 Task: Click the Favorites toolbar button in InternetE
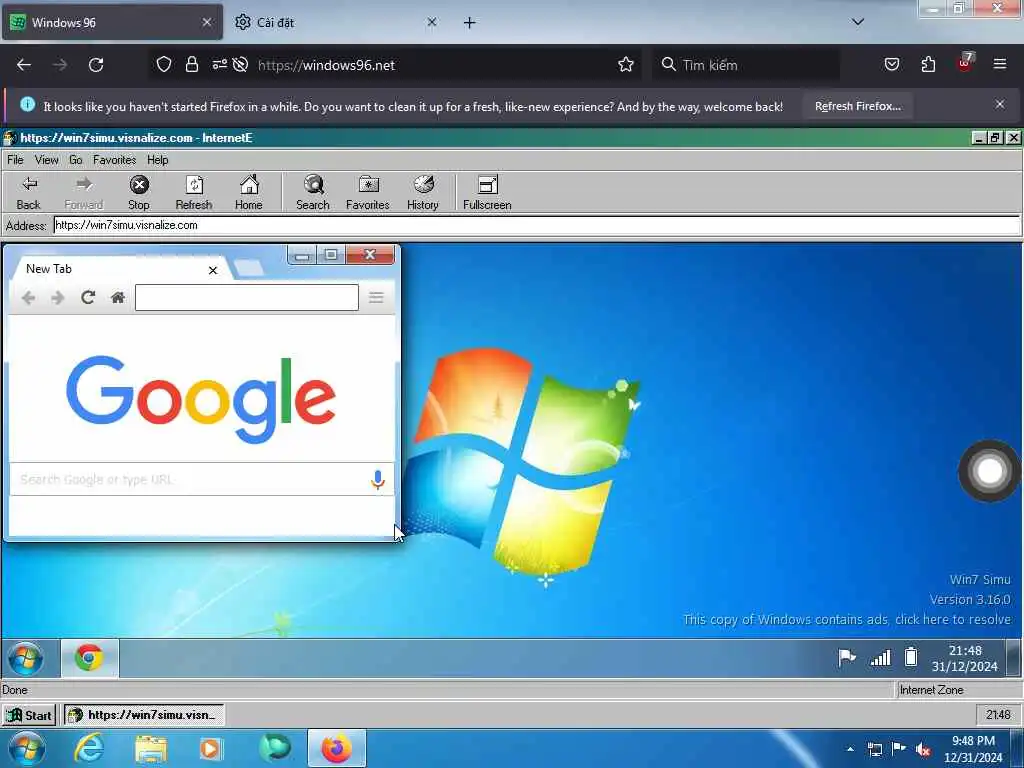[368, 193]
